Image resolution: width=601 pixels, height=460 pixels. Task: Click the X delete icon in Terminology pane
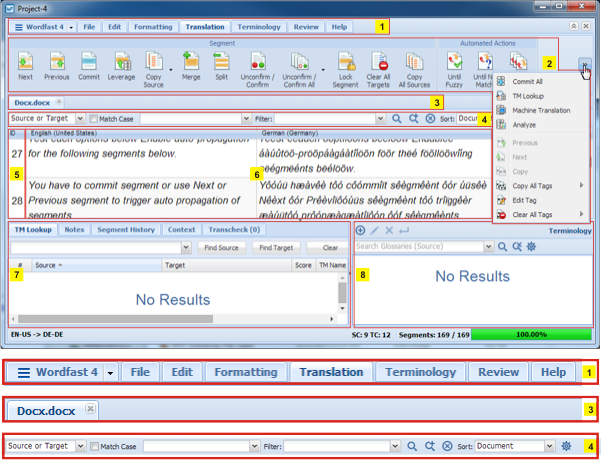click(389, 230)
